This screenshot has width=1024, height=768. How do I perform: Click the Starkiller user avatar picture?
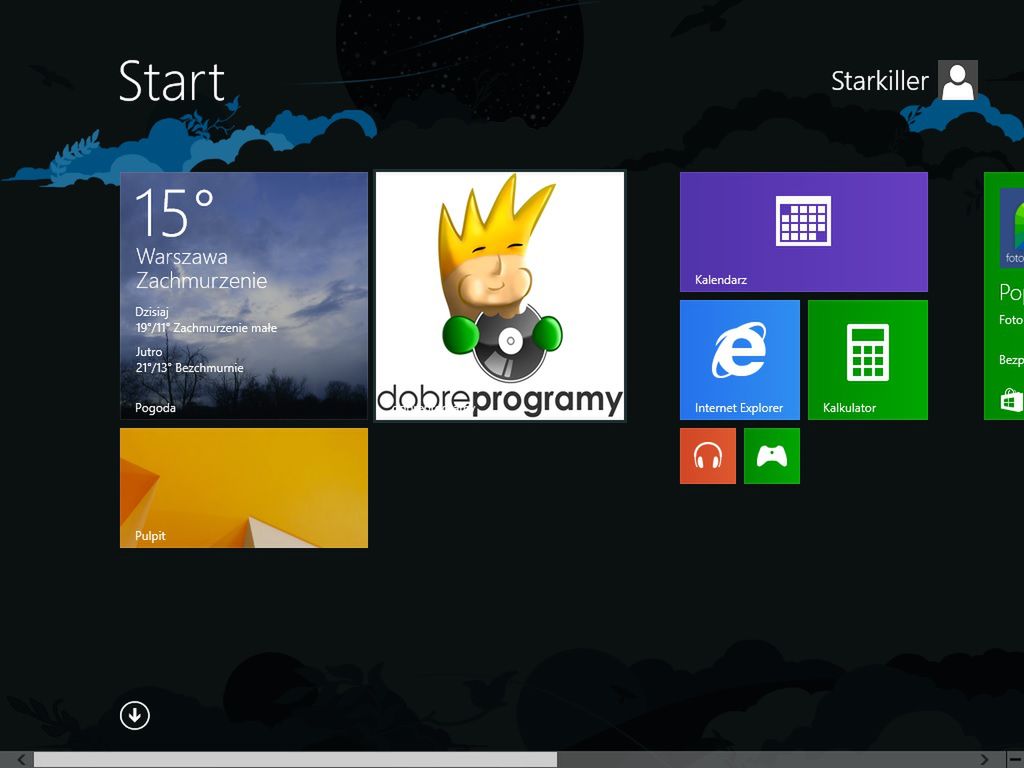click(957, 80)
